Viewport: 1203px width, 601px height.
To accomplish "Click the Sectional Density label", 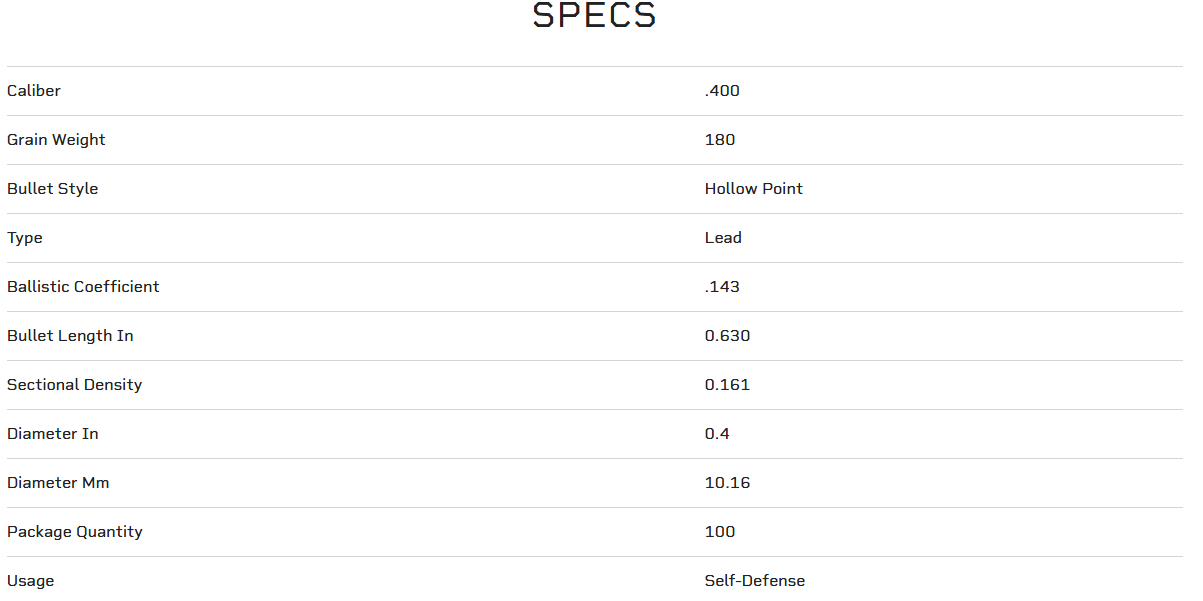I will 75,385.
